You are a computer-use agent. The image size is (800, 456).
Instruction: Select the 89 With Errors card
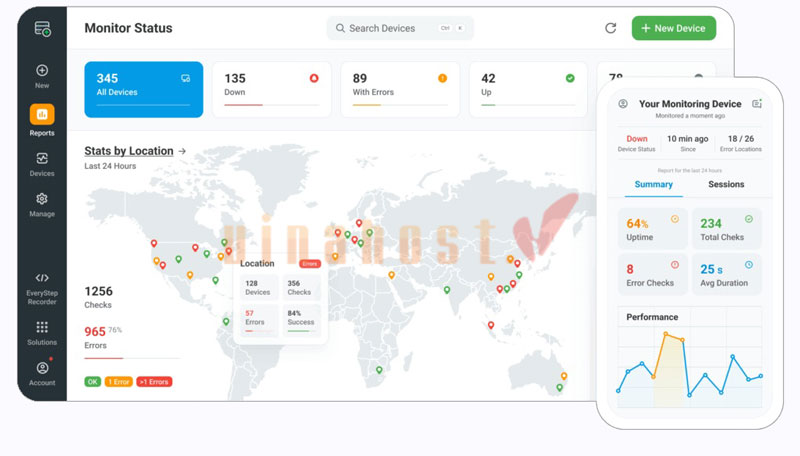400,89
